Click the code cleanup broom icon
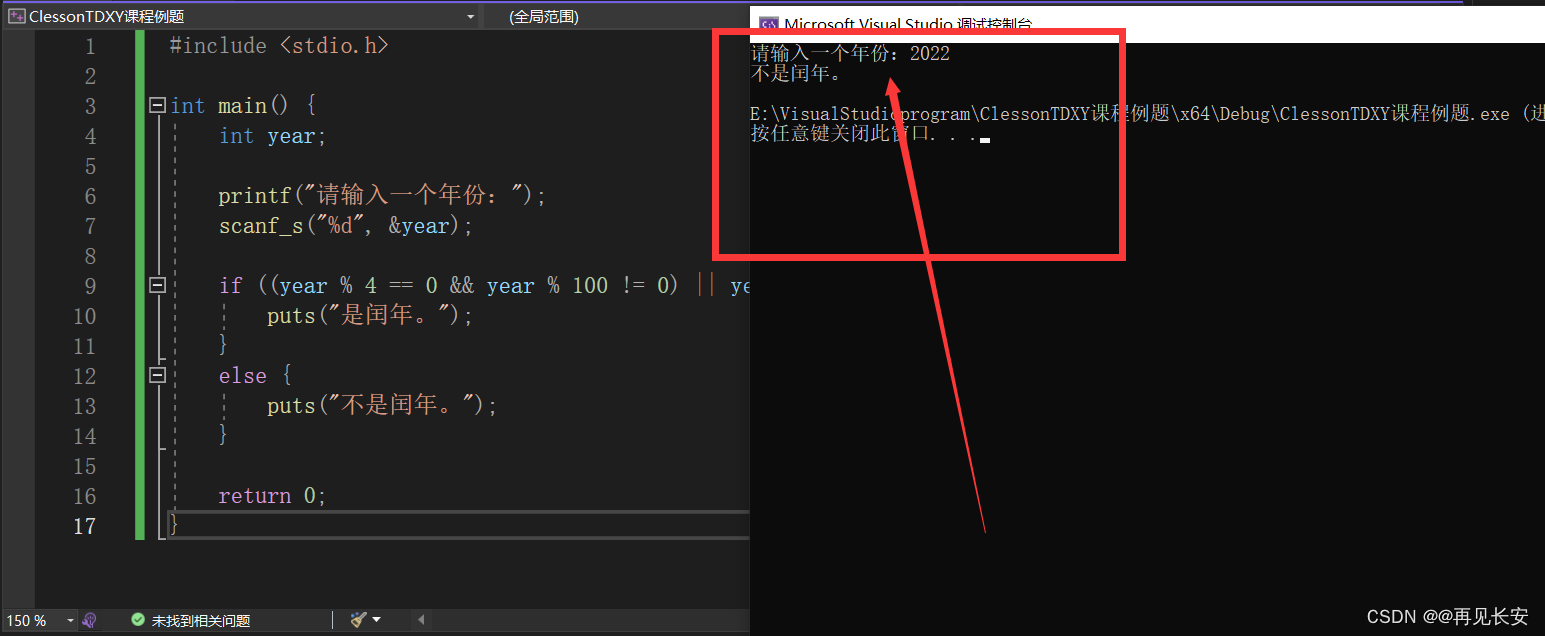The image size is (1545, 636). point(358,620)
